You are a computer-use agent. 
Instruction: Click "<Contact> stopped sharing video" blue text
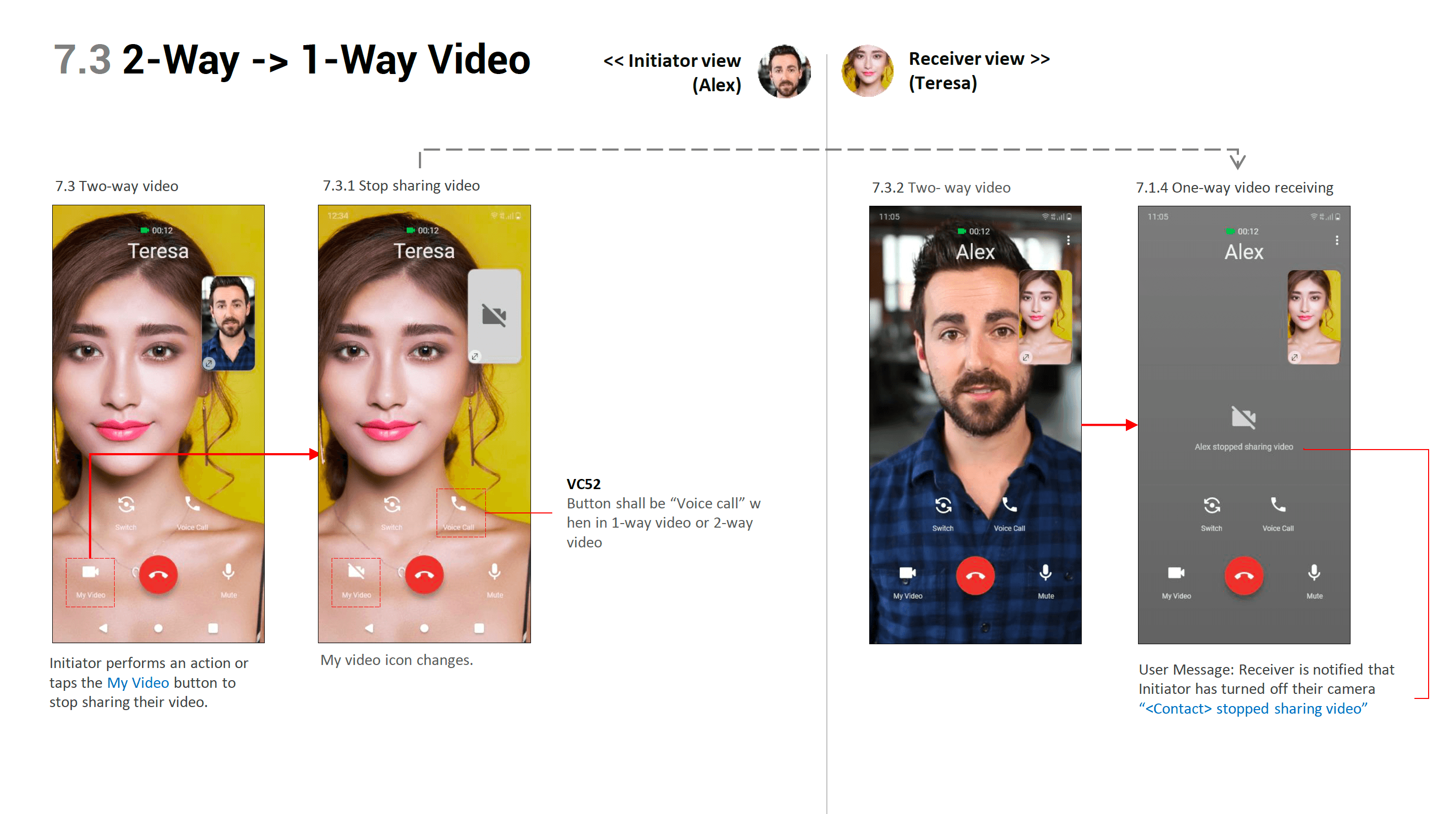click(x=1253, y=709)
